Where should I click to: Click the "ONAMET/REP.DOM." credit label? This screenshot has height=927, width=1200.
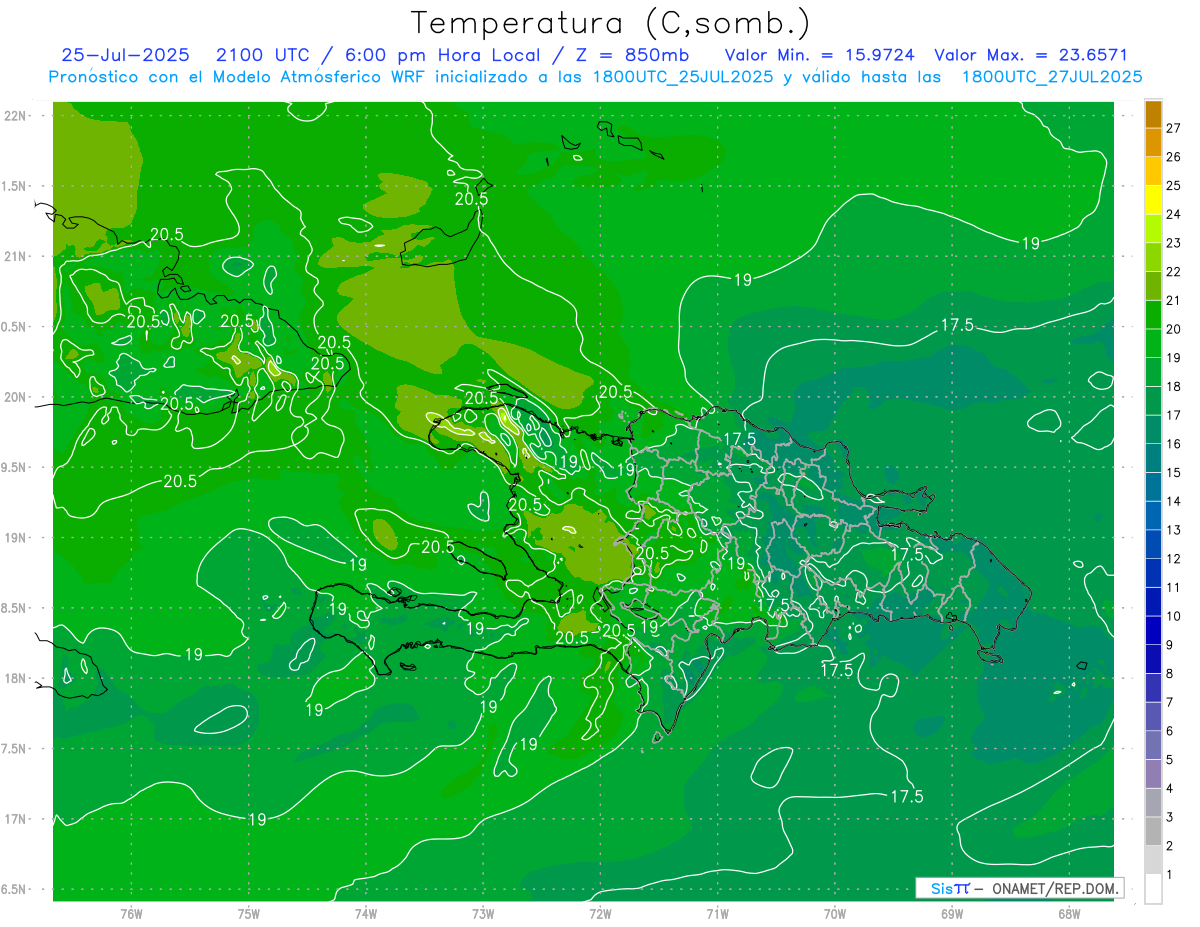pos(1056,888)
